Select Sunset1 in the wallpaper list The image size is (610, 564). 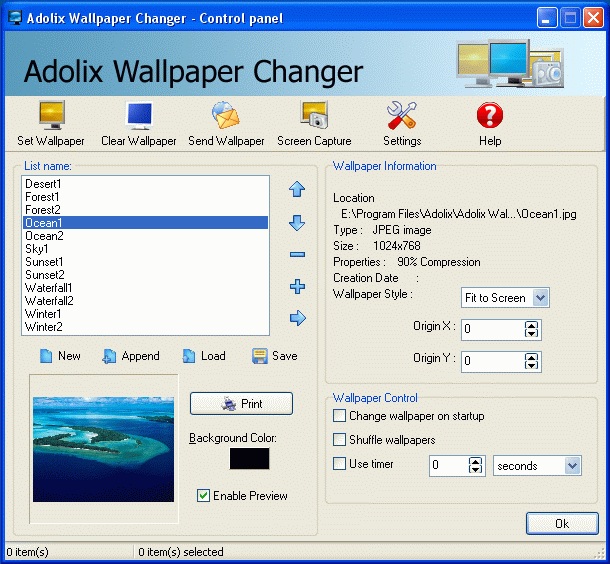(45, 262)
